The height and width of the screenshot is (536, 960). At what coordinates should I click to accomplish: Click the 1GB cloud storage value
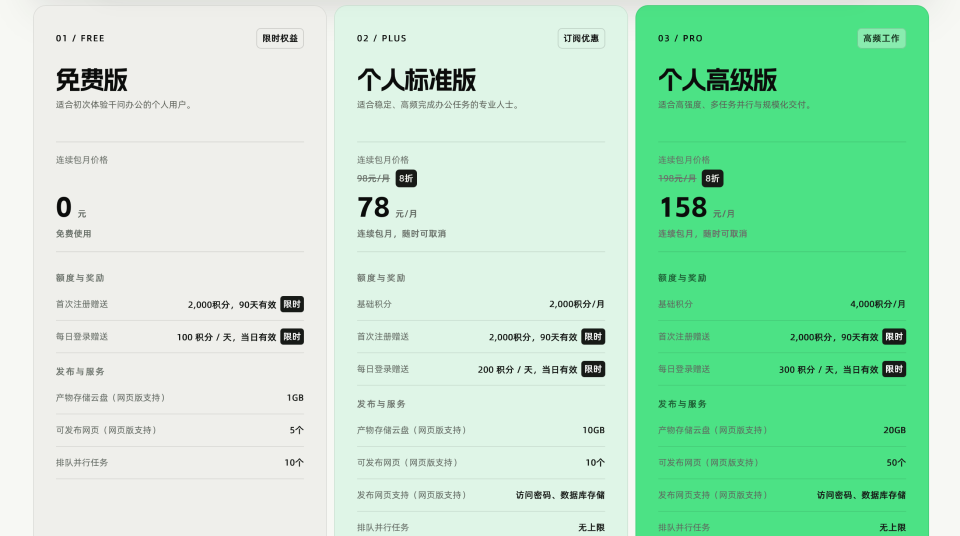coord(295,398)
